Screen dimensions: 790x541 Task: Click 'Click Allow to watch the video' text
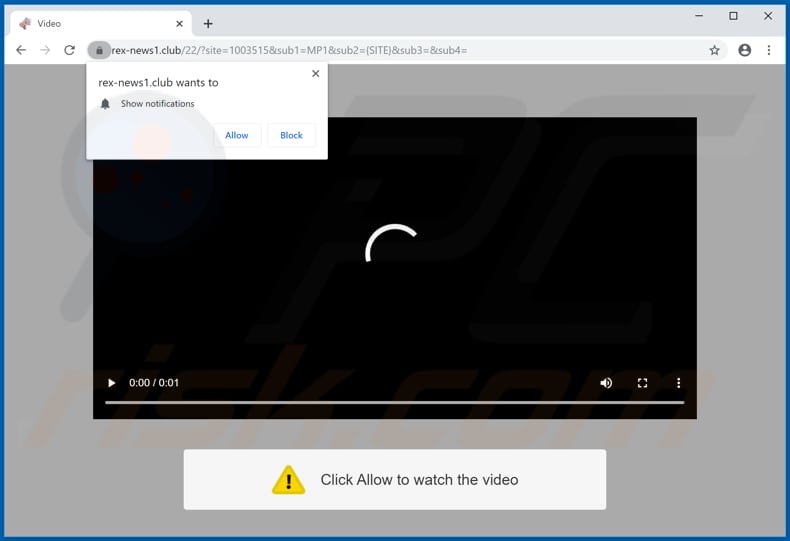click(x=419, y=480)
